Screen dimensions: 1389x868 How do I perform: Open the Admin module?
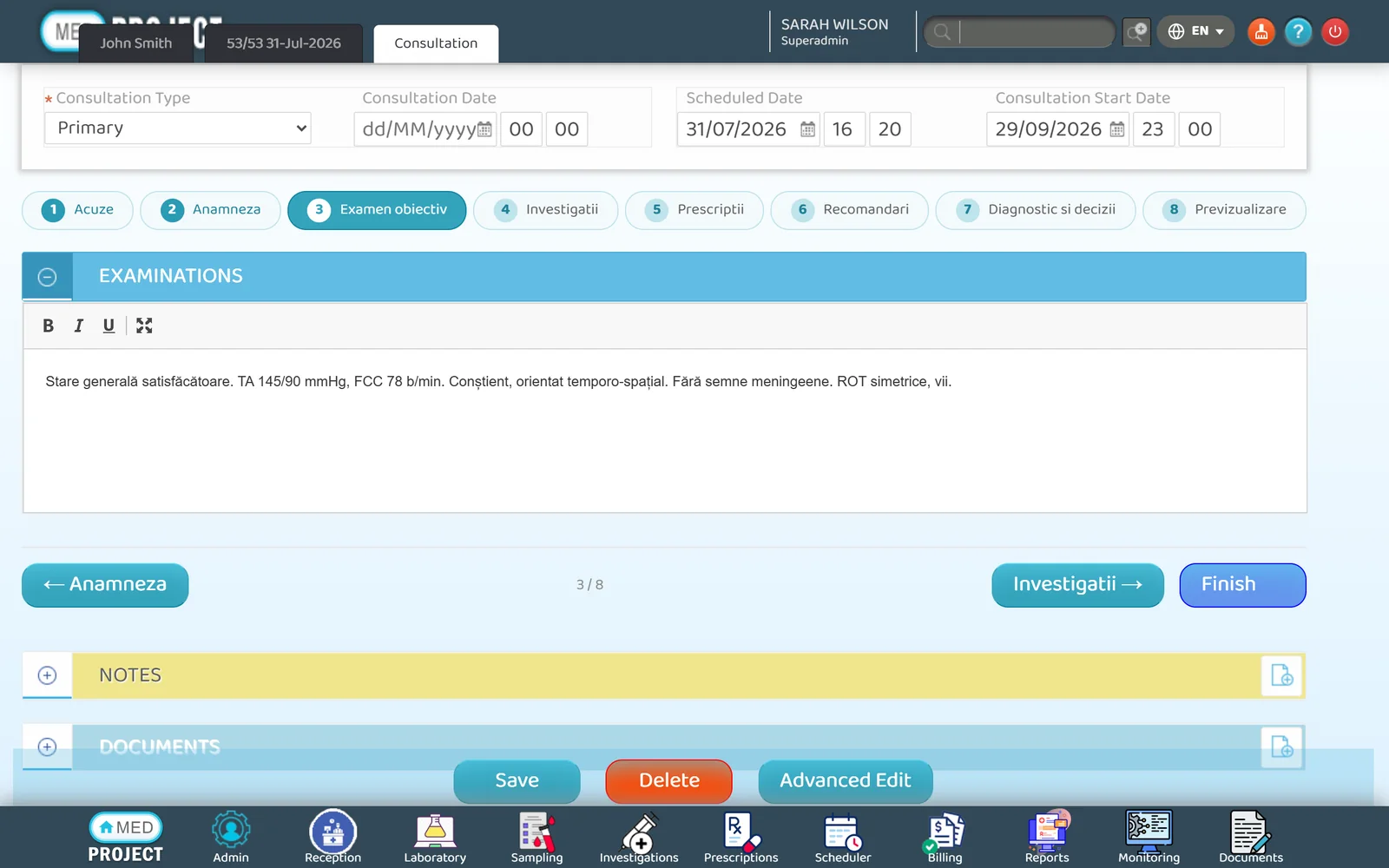pyautogui.click(x=231, y=838)
